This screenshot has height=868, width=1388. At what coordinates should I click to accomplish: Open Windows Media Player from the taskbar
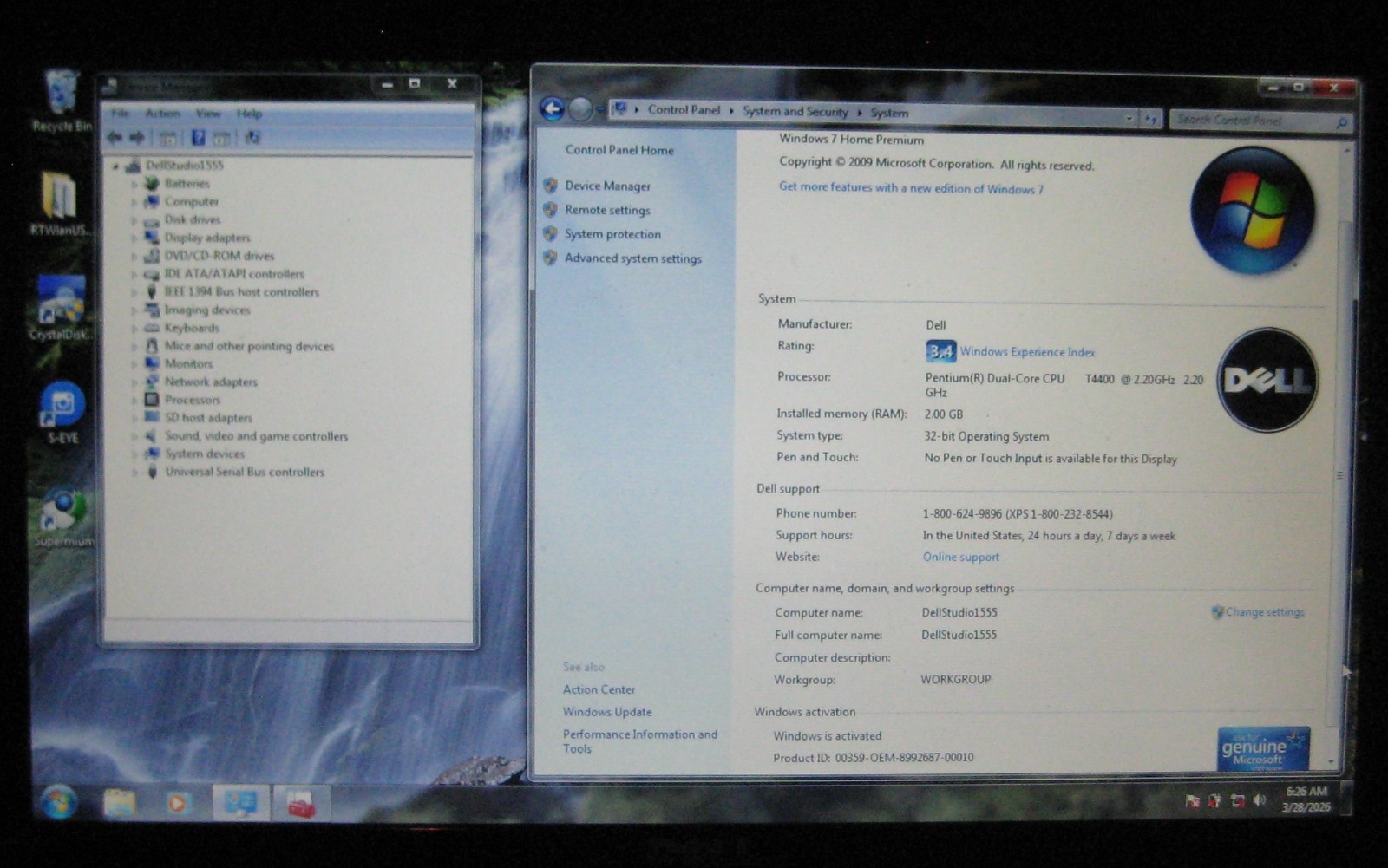pyautogui.click(x=177, y=804)
